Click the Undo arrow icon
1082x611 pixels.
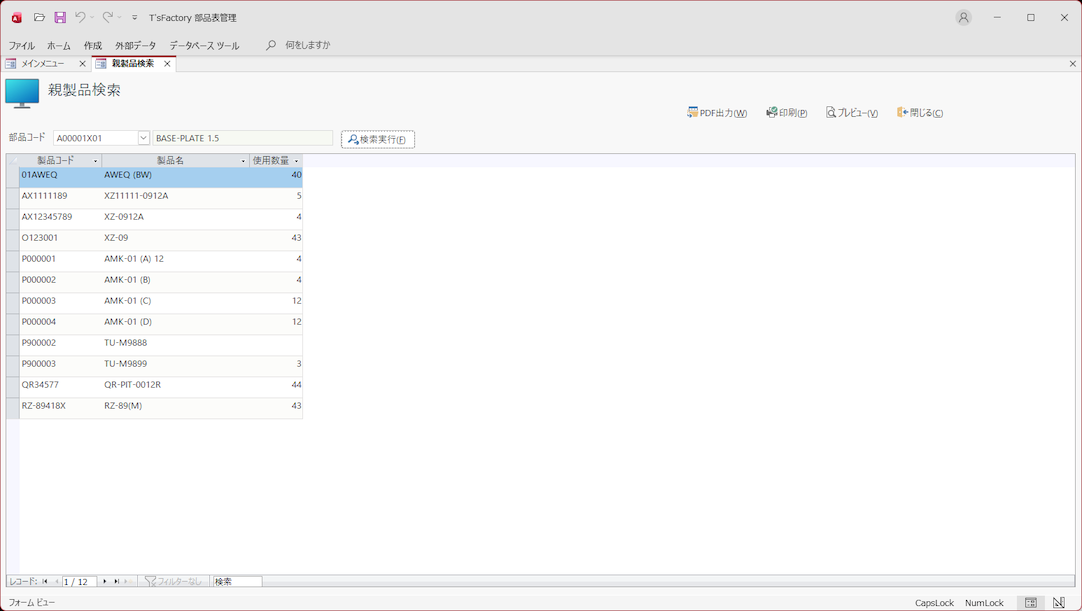[x=80, y=18]
